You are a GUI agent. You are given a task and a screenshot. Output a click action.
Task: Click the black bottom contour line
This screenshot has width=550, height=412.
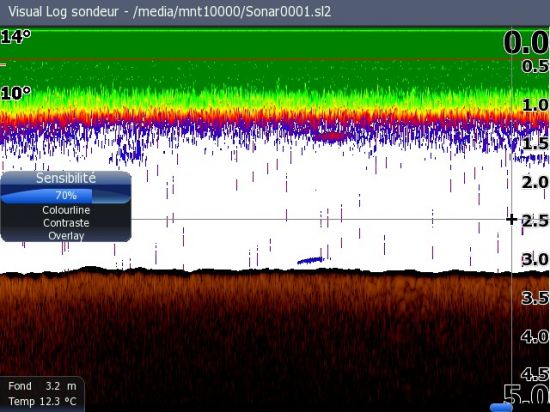pyautogui.click(x=275, y=271)
